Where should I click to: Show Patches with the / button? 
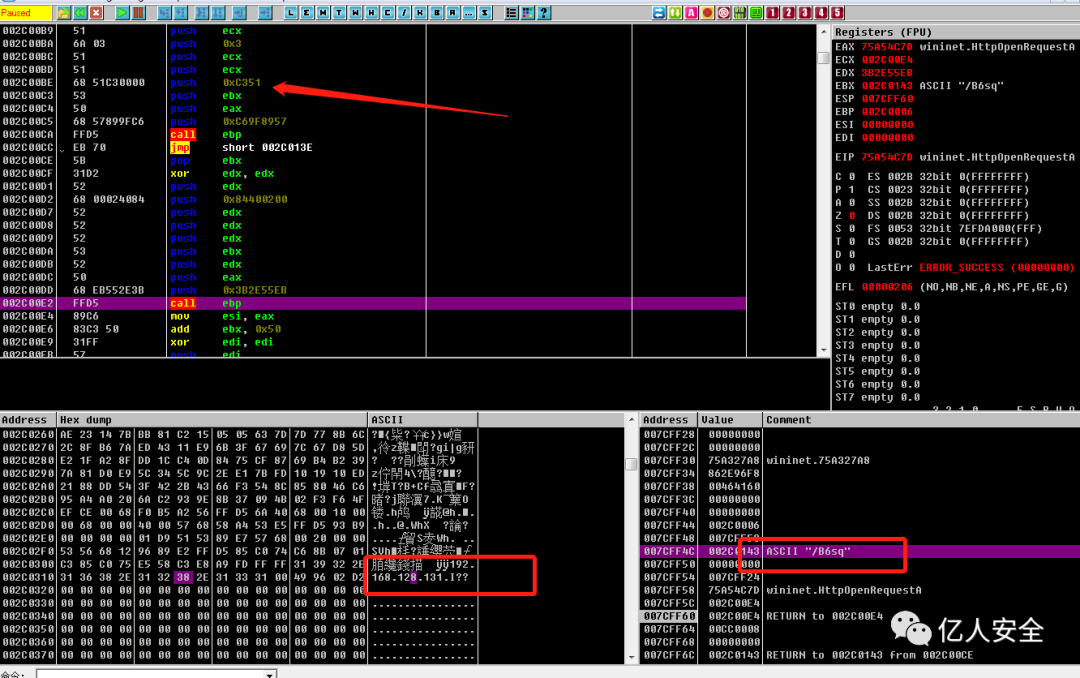(x=404, y=12)
